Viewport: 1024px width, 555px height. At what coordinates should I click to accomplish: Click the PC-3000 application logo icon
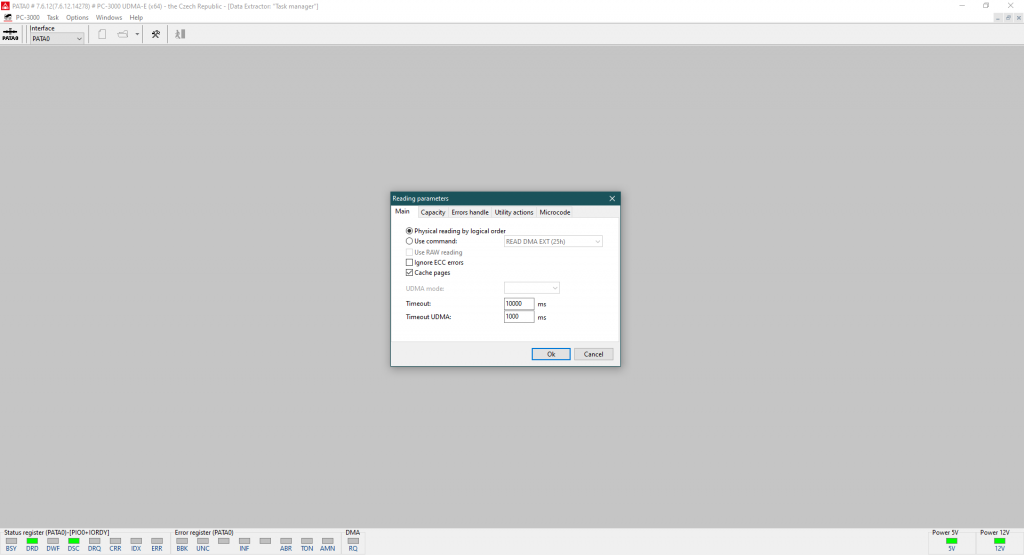point(8,17)
